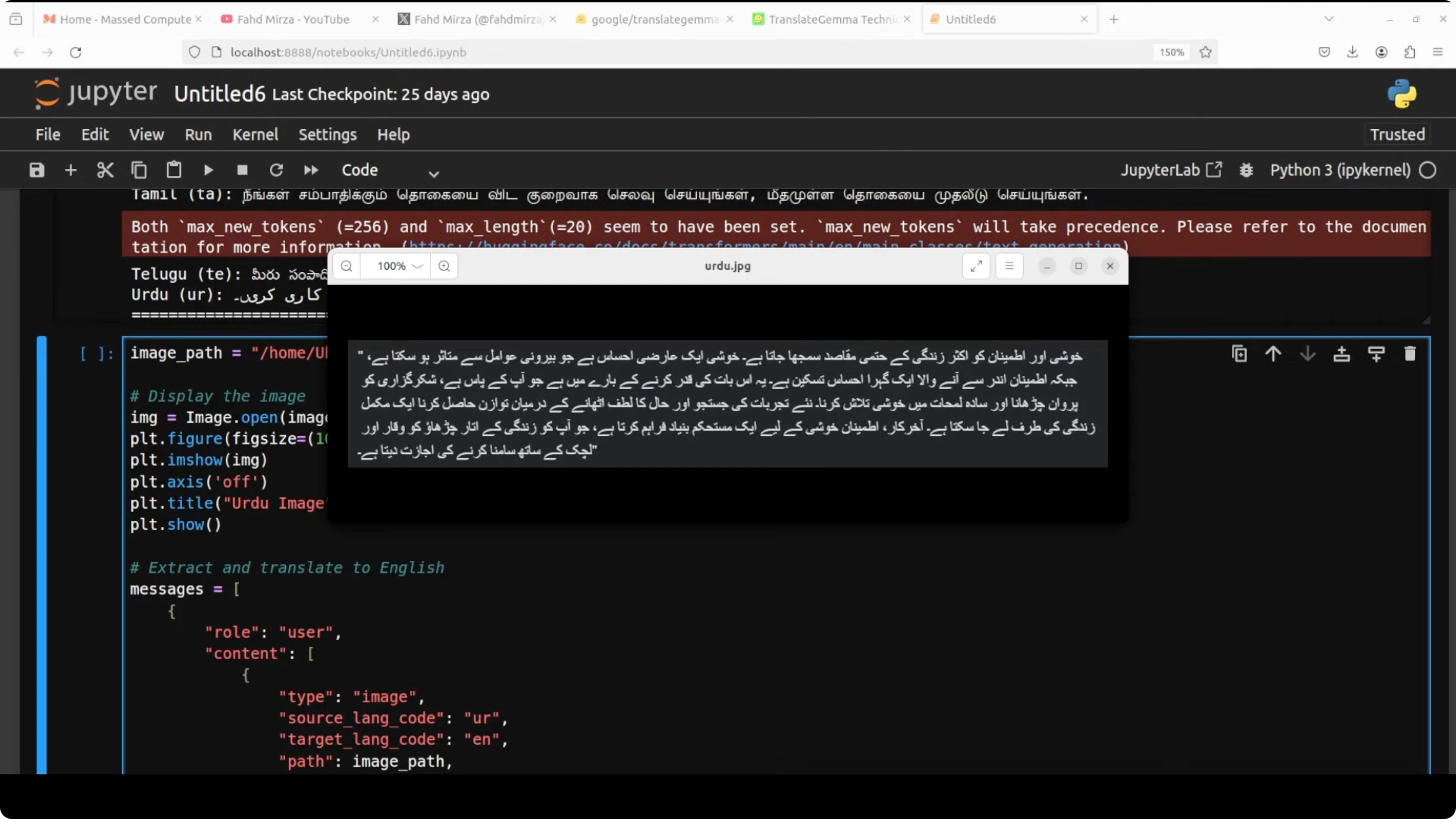Screen dimensions: 1456x819
Task: Cut the selected cell with the scissors icon
Action: [x=105, y=170]
